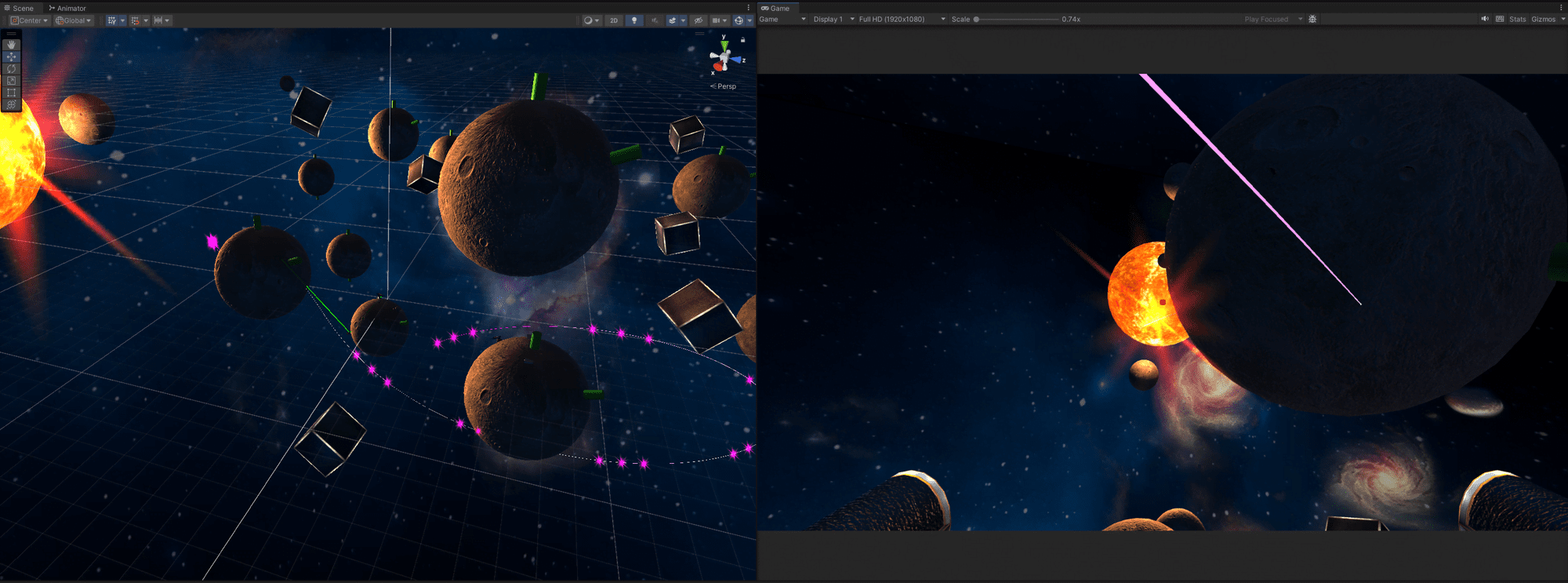Open the Center pivot mode dropdown

[x=30, y=20]
